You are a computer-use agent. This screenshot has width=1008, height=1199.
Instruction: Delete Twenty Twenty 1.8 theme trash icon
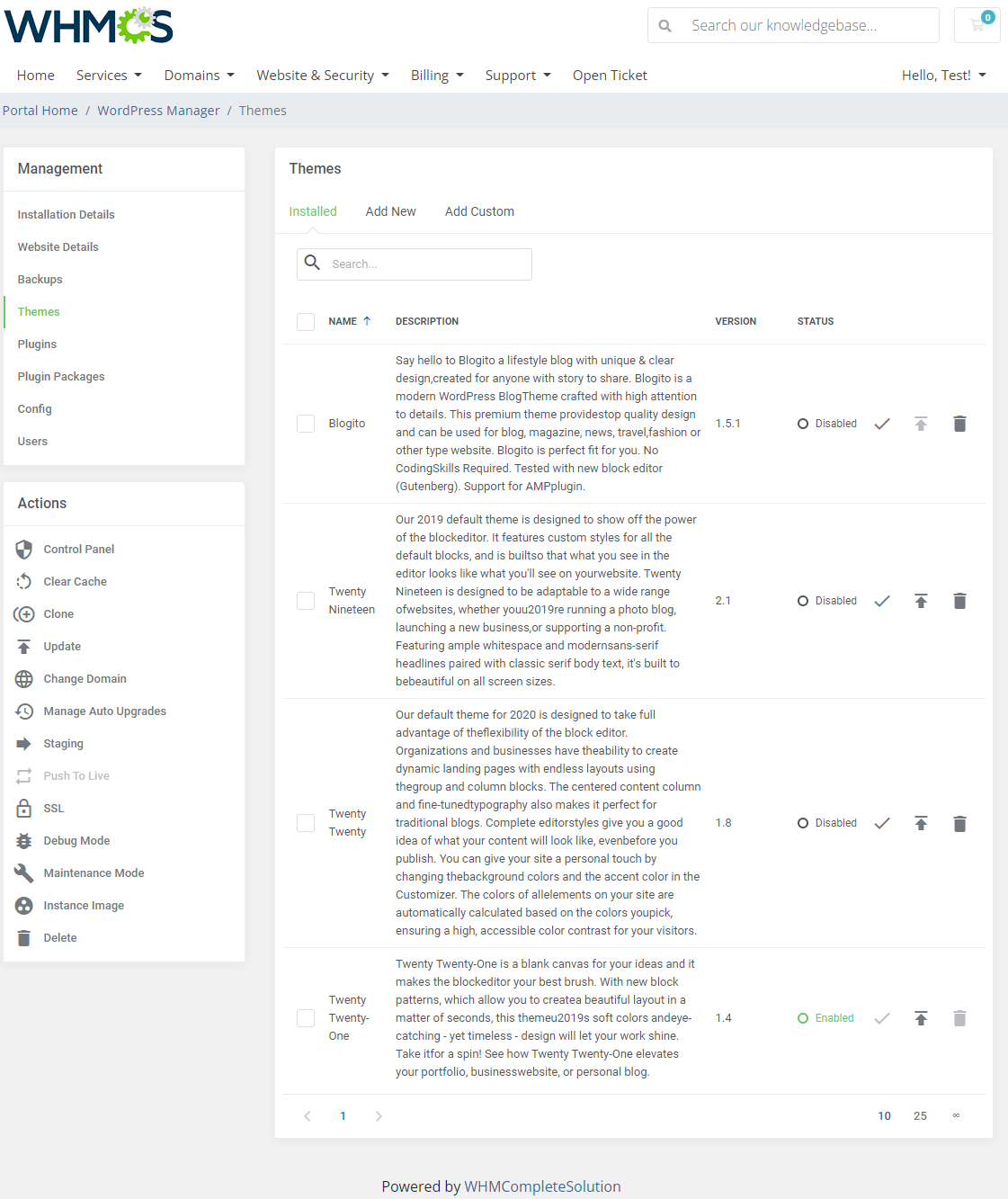[x=959, y=823]
